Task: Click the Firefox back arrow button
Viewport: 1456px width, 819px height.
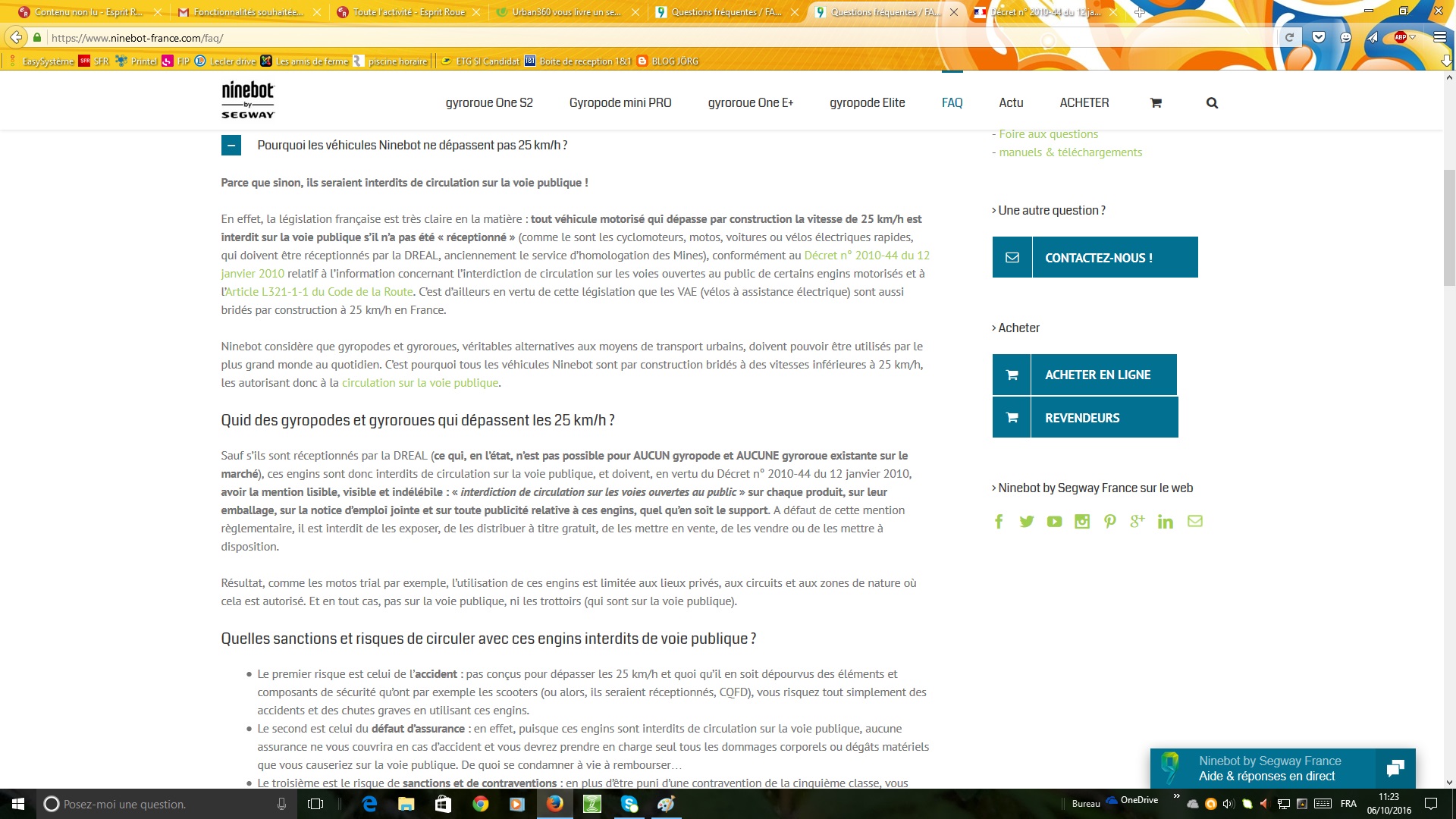Action: pyautogui.click(x=16, y=37)
